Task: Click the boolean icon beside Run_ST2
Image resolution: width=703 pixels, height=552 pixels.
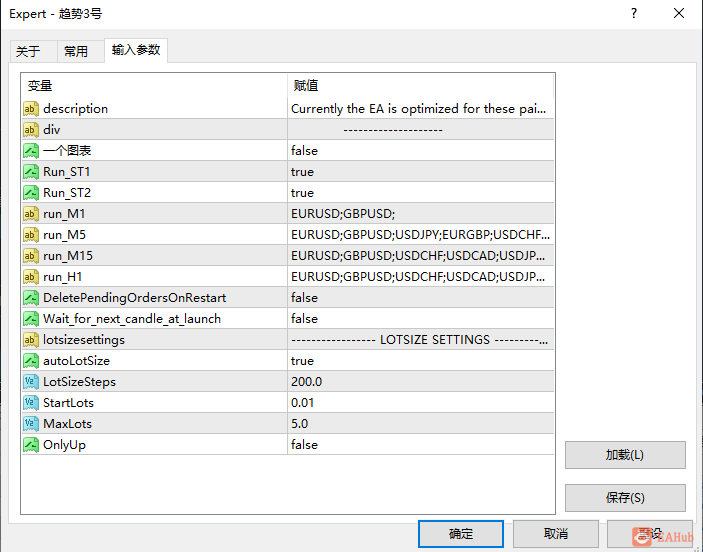Action: pyautogui.click(x=31, y=193)
